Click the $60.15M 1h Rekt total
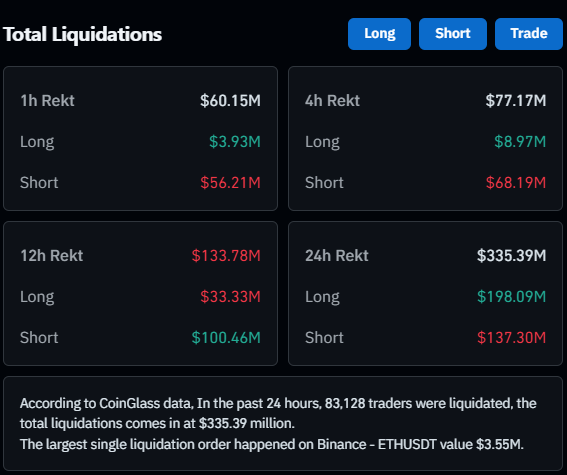The height and width of the screenshot is (475, 567). pyautogui.click(x=230, y=100)
